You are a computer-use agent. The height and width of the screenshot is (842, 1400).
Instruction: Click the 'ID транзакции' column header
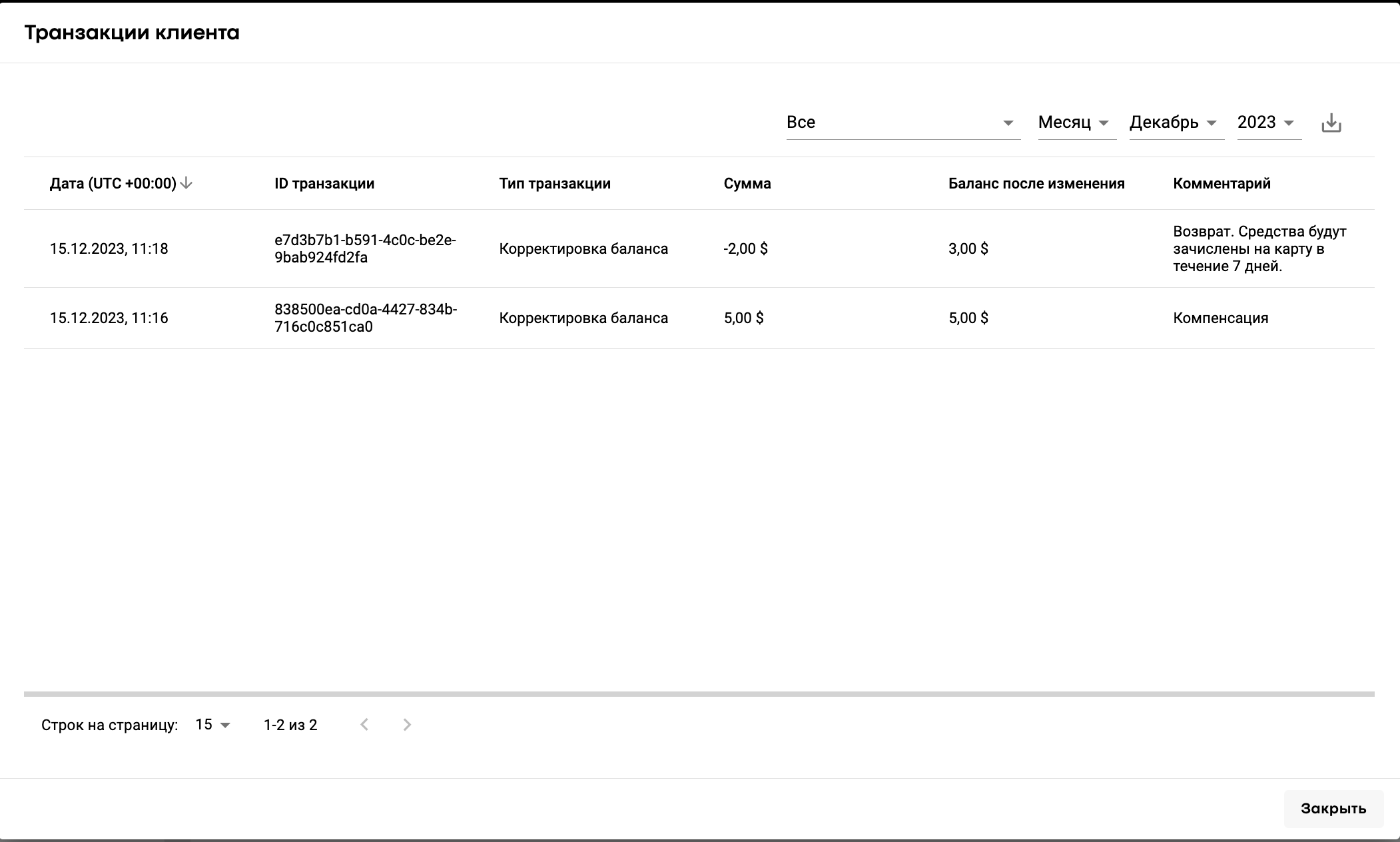[x=324, y=184]
